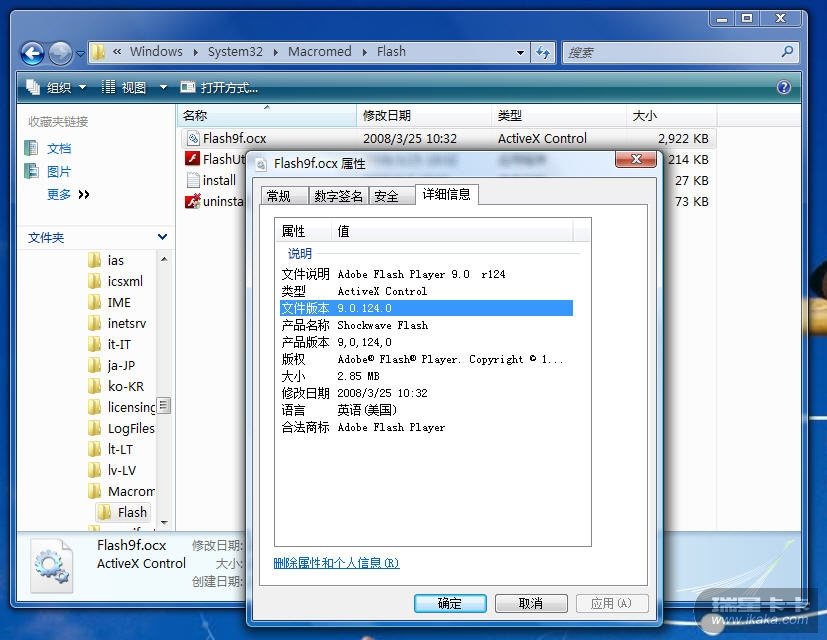
Task: Switch to the 数字签名 tab
Action: point(338,196)
